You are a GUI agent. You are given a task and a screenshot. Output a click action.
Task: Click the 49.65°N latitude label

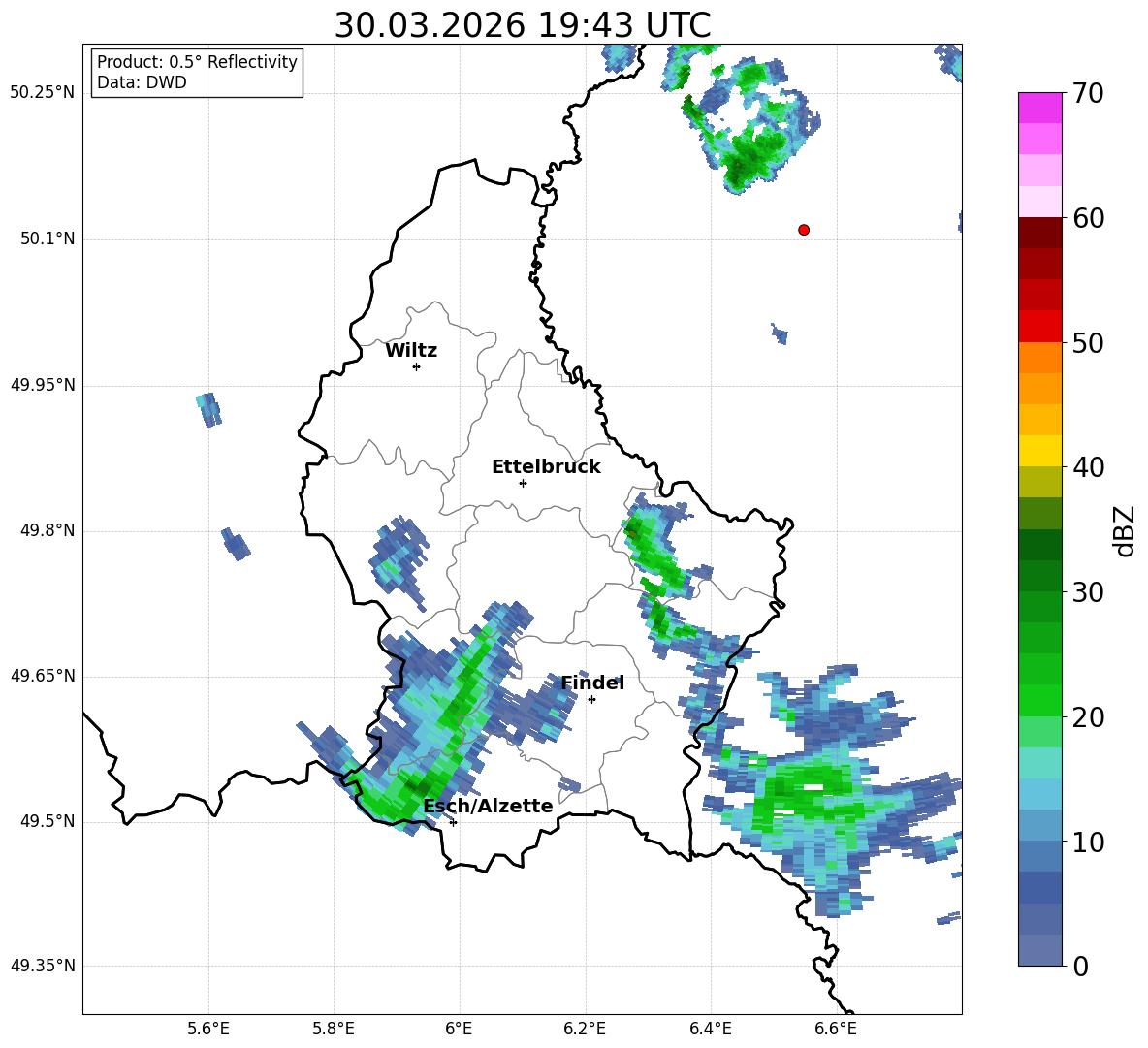click(42, 676)
